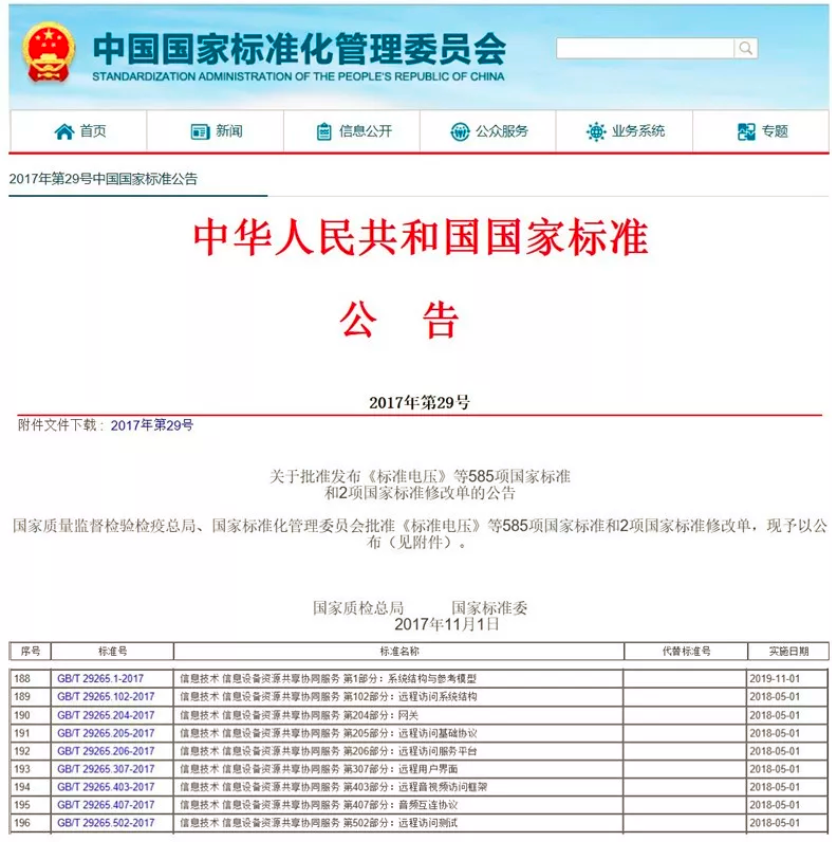Click the bold heading 2017年第29号

pyautogui.click(x=419, y=402)
